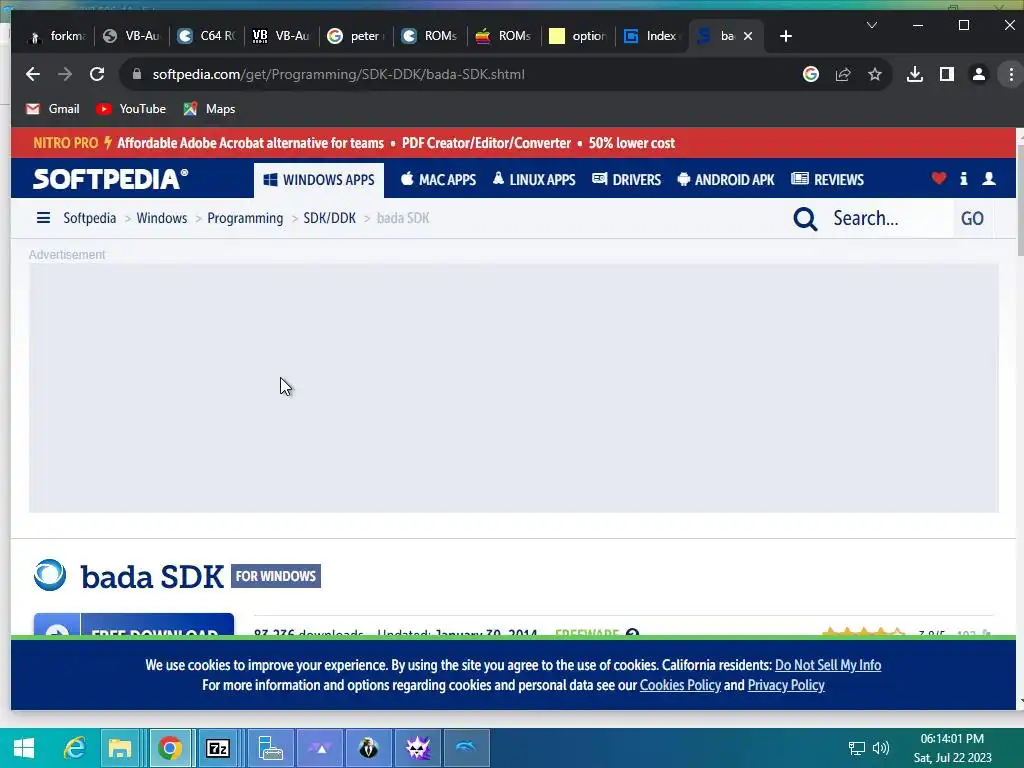Go to Softpedia breadcrumb link
This screenshot has height=768, width=1024.
tap(89, 218)
